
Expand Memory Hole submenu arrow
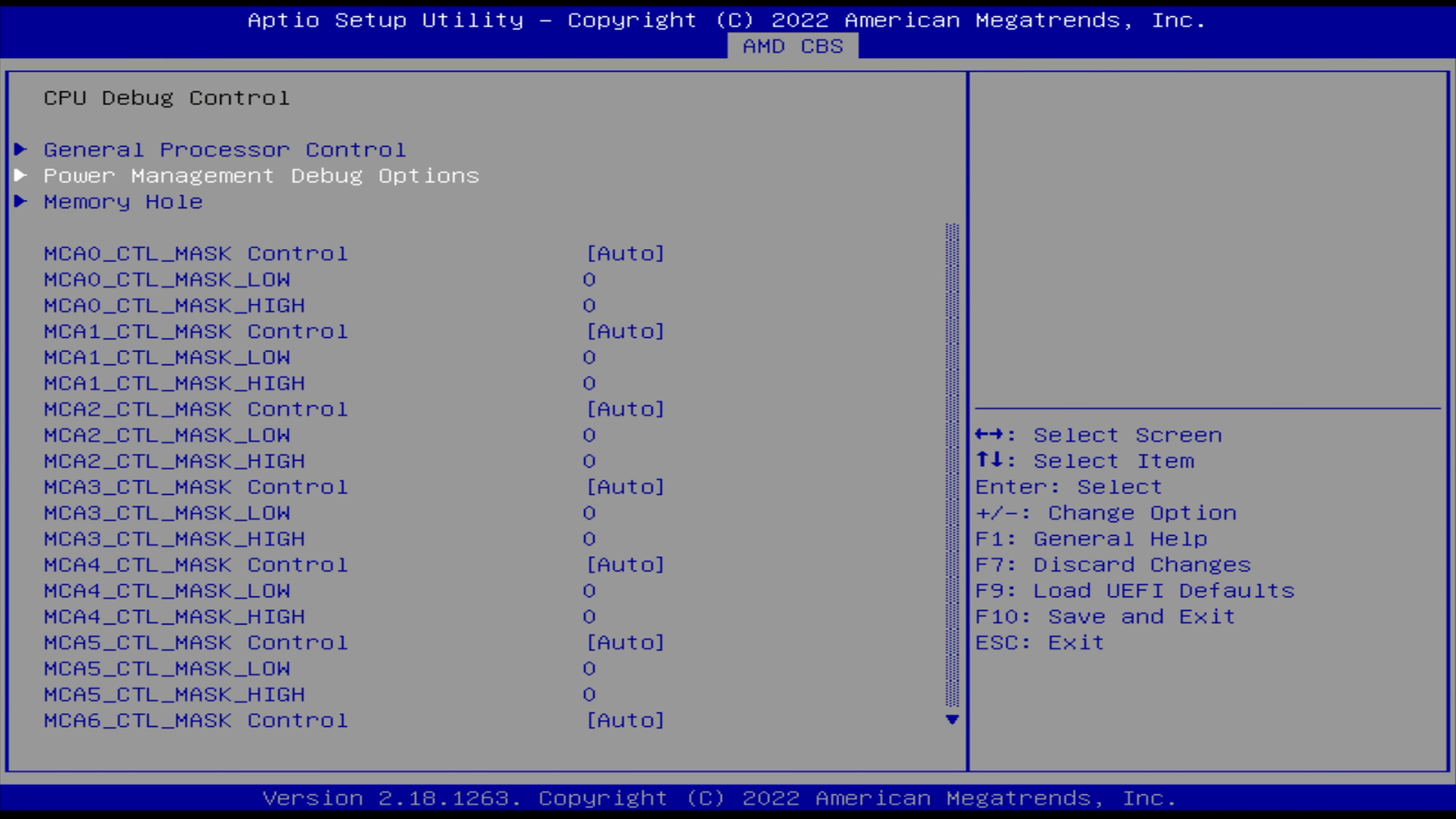point(21,202)
